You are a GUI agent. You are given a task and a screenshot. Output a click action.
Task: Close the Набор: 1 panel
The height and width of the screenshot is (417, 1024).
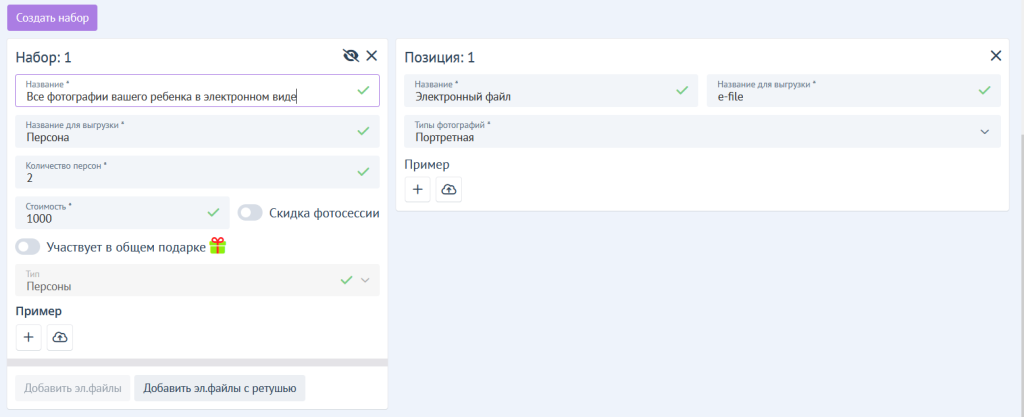pos(372,56)
